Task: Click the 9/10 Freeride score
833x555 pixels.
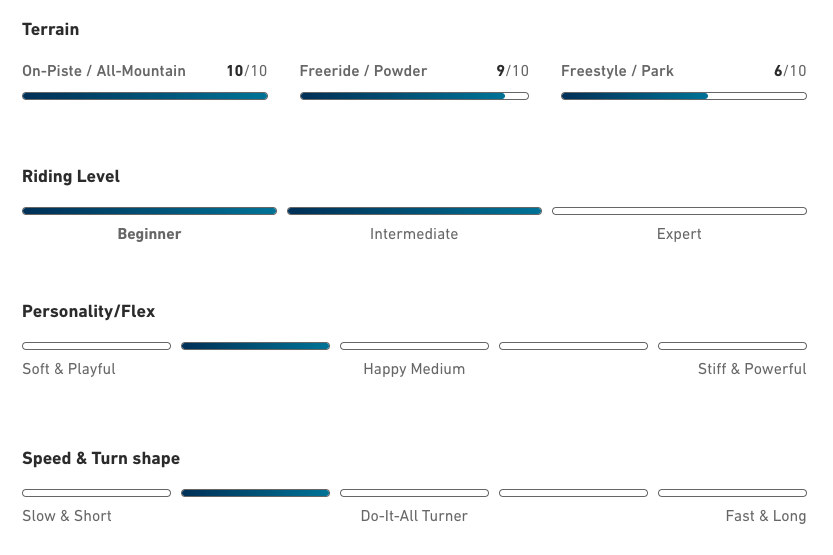Action: pos(512,71)
